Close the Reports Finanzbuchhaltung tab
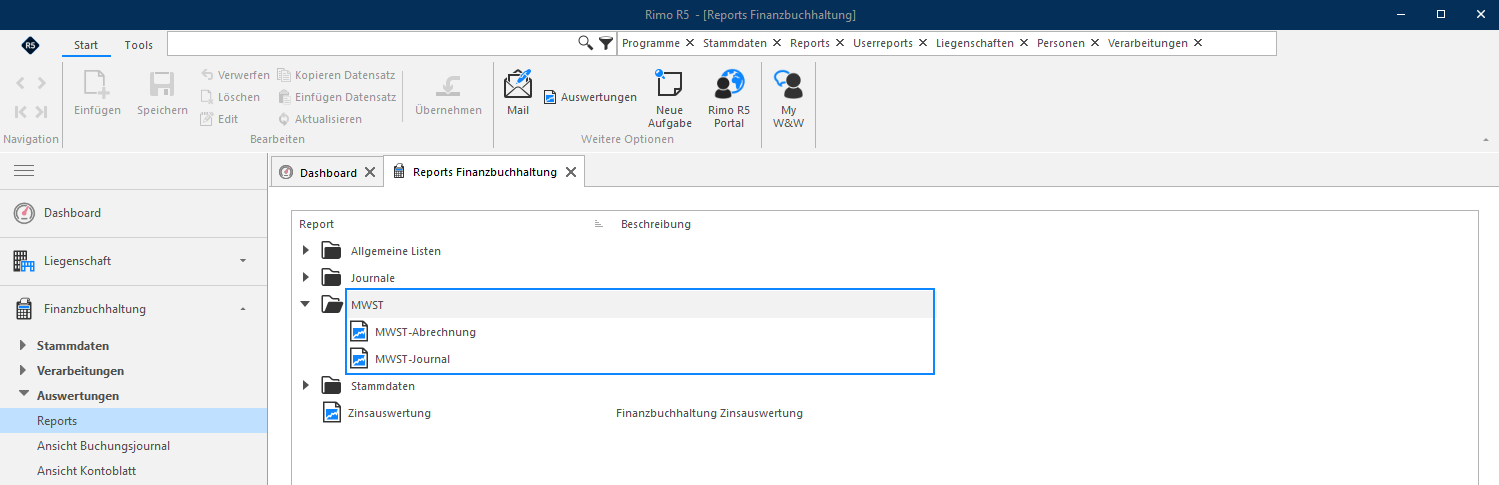The height and width of the screenshot is (485, 1499). click(x=570, y=172)
